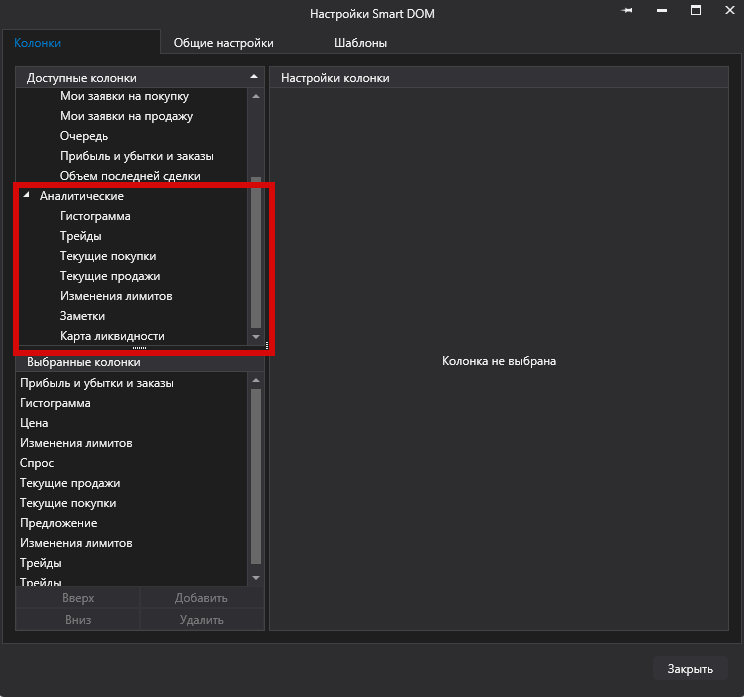Collapse the Доступные колонки panel arrow
Screen dimensions: 744x697
click(254, 76)
